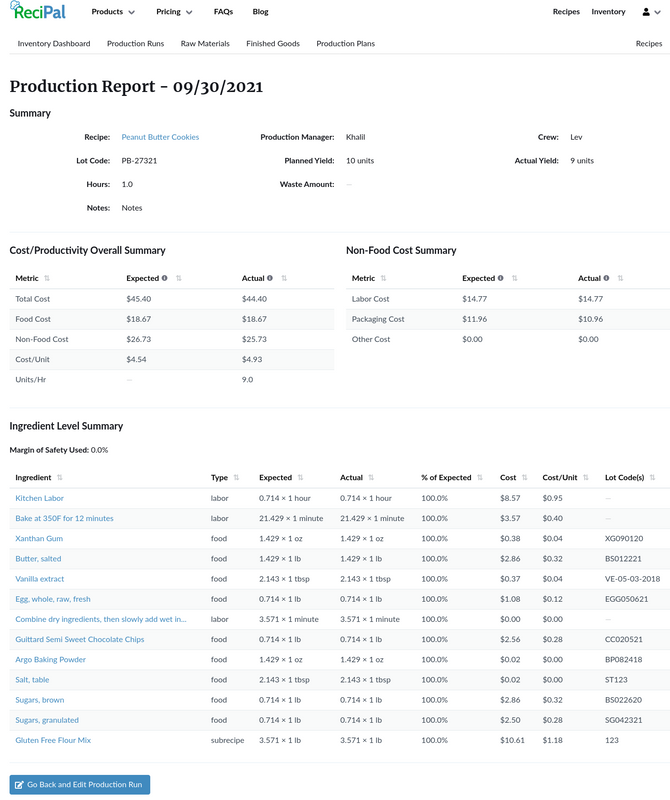Sort Cost/Productivity table by Metric column

pos(47,278)
